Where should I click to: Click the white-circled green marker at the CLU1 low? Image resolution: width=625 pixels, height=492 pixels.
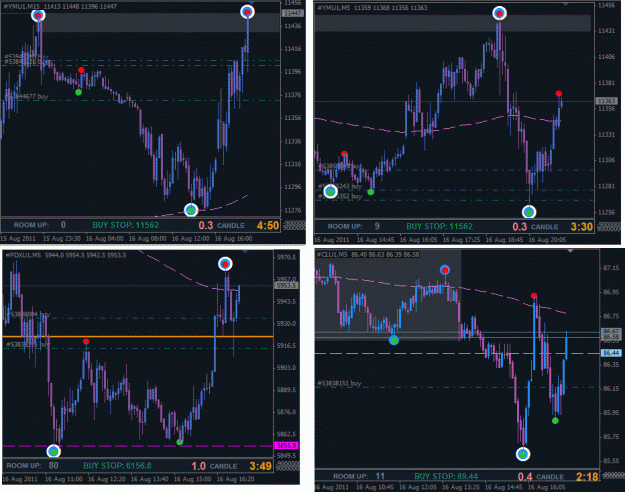tap(523, 454)
